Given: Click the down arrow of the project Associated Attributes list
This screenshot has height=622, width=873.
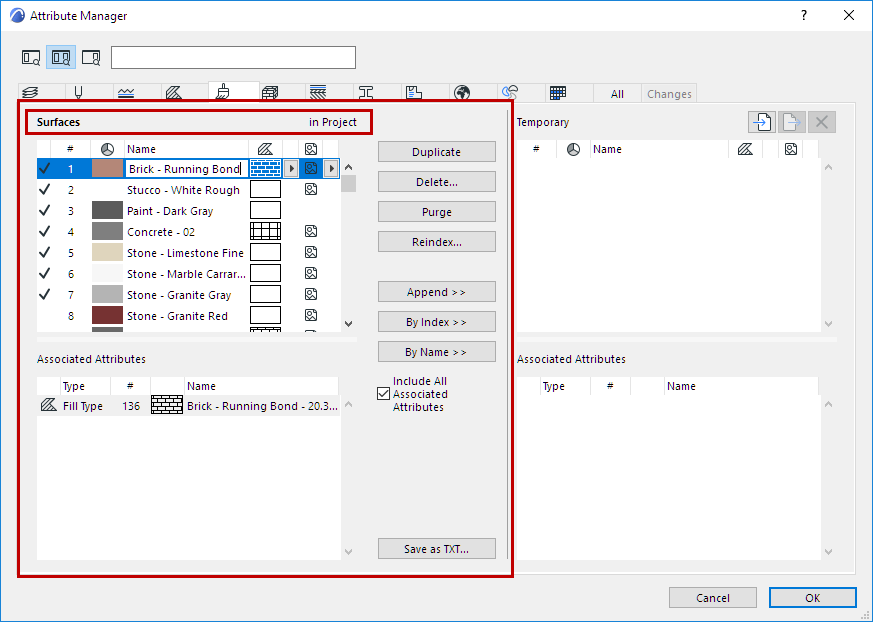Looking at the screenshot, I should [349, 552].
